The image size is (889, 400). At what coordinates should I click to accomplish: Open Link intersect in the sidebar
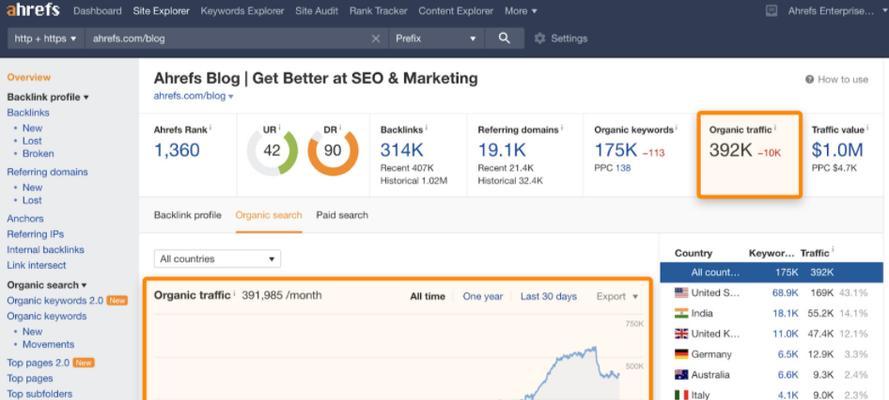[x=36, y=265]
